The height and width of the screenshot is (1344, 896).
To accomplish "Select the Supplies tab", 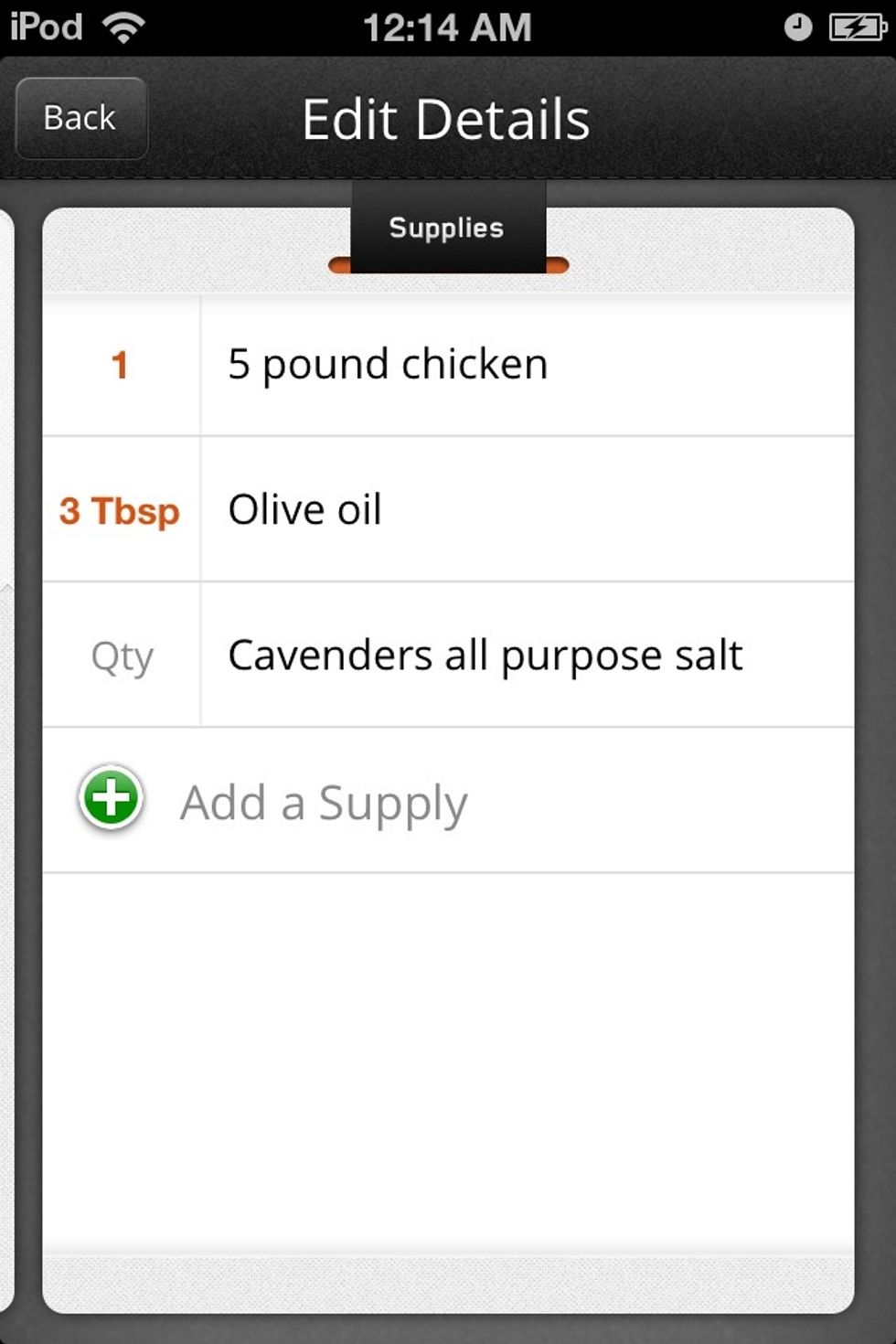I will tap(447, 228).
